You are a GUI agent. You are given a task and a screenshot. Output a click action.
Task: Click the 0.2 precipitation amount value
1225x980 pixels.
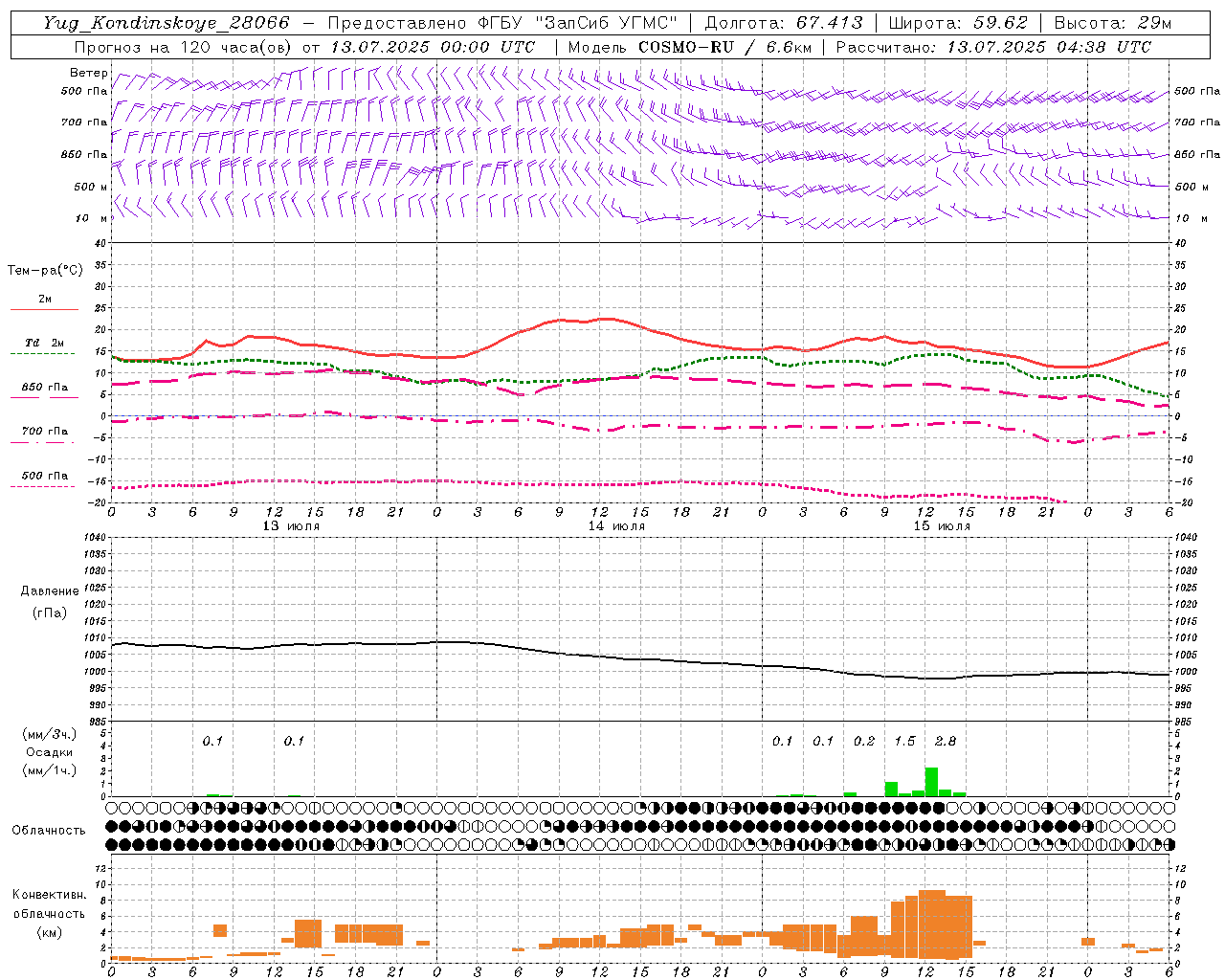864,741
